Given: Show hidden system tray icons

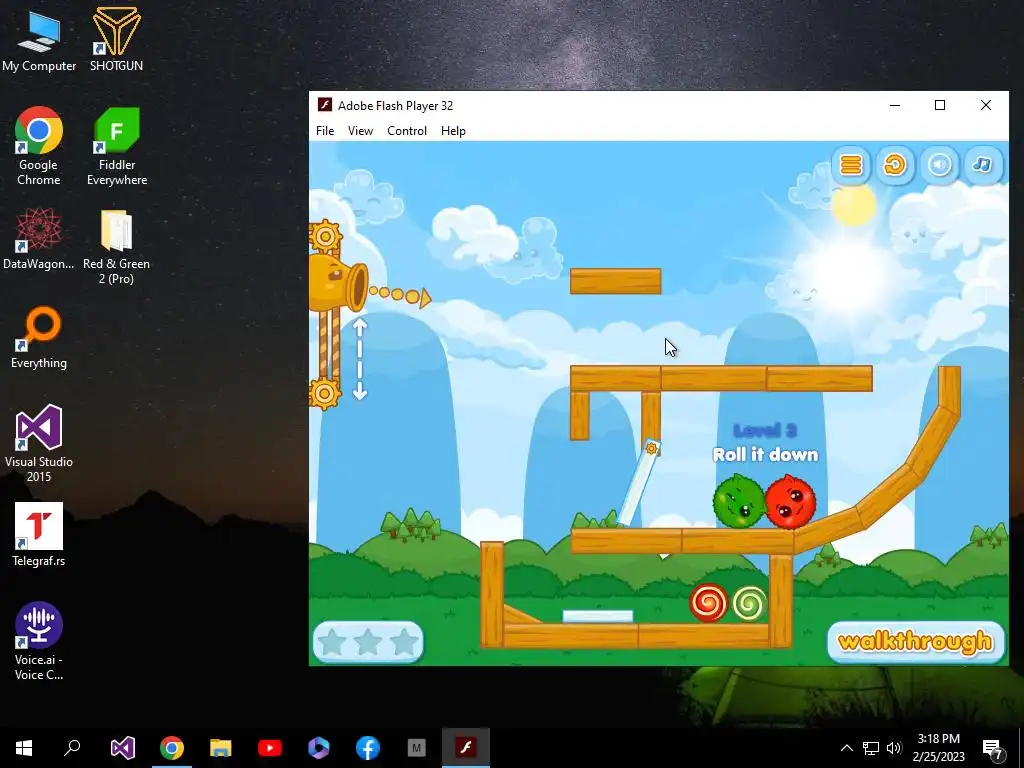Looking at the screenshot, I should click(846, 748).
